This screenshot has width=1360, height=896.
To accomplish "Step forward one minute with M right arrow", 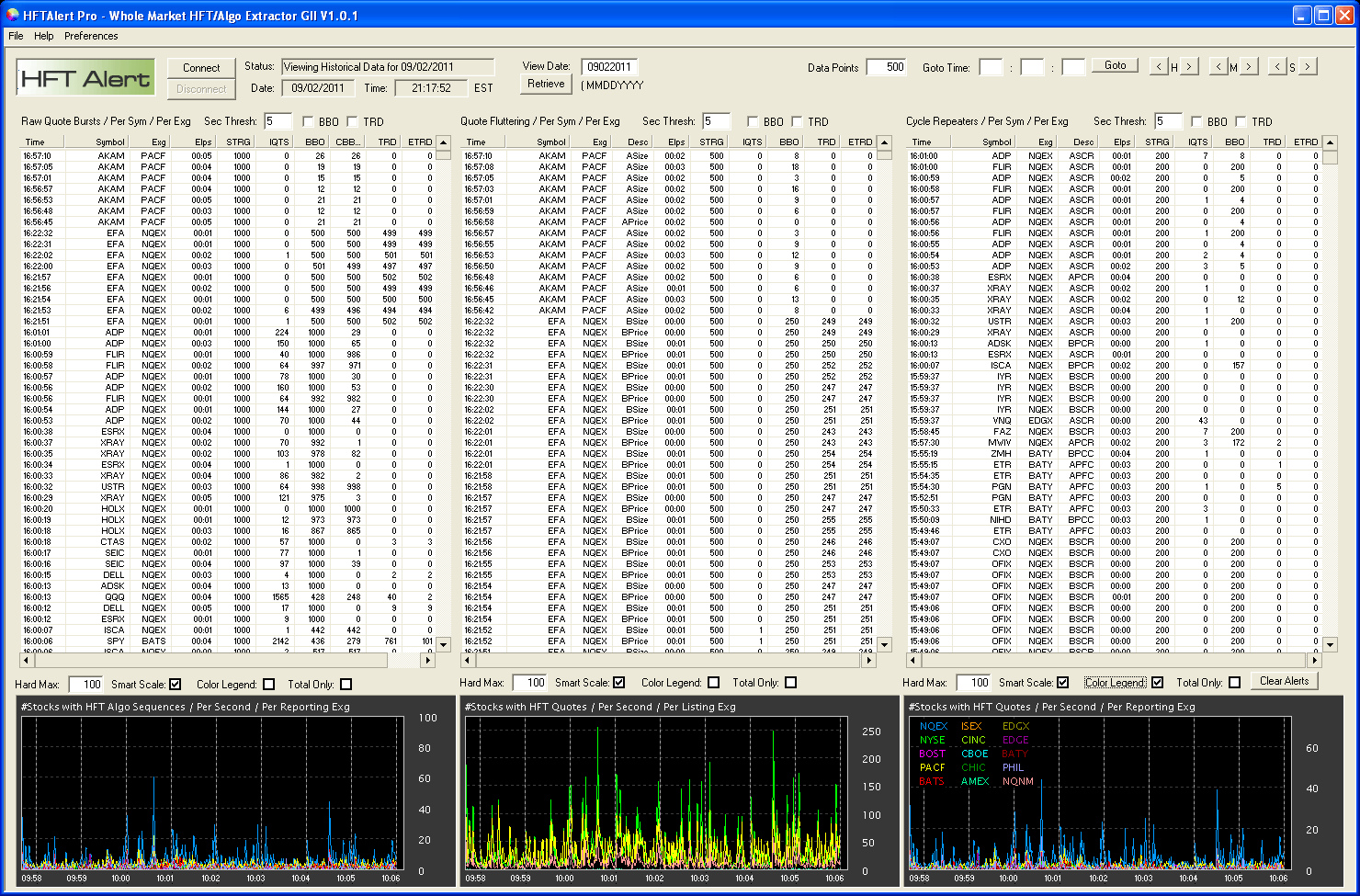I will tap(1249, 66).
